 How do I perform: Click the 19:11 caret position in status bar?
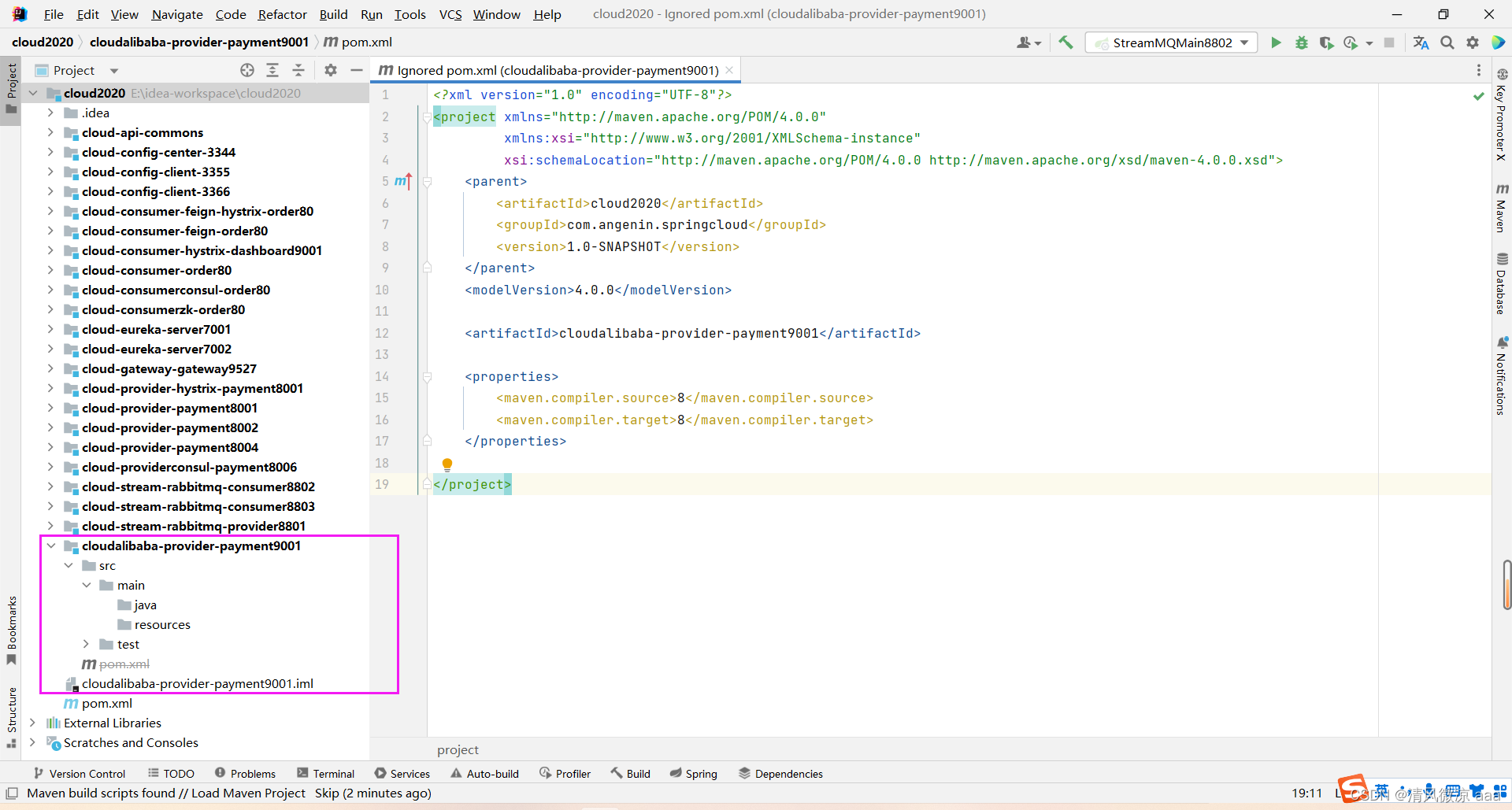[x=1306, y=793]
